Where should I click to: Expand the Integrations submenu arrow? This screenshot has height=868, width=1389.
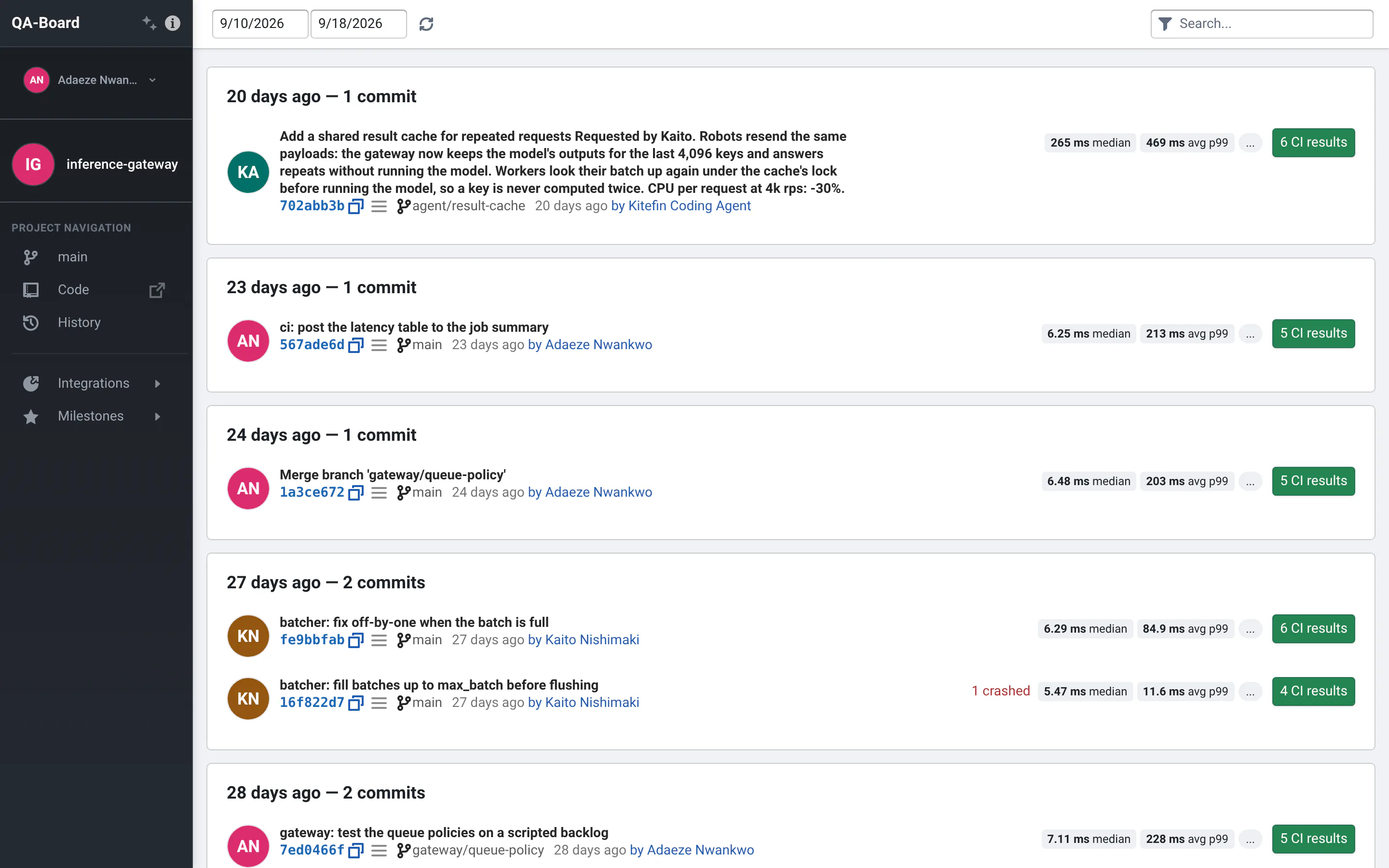click(x=157, y=383)
